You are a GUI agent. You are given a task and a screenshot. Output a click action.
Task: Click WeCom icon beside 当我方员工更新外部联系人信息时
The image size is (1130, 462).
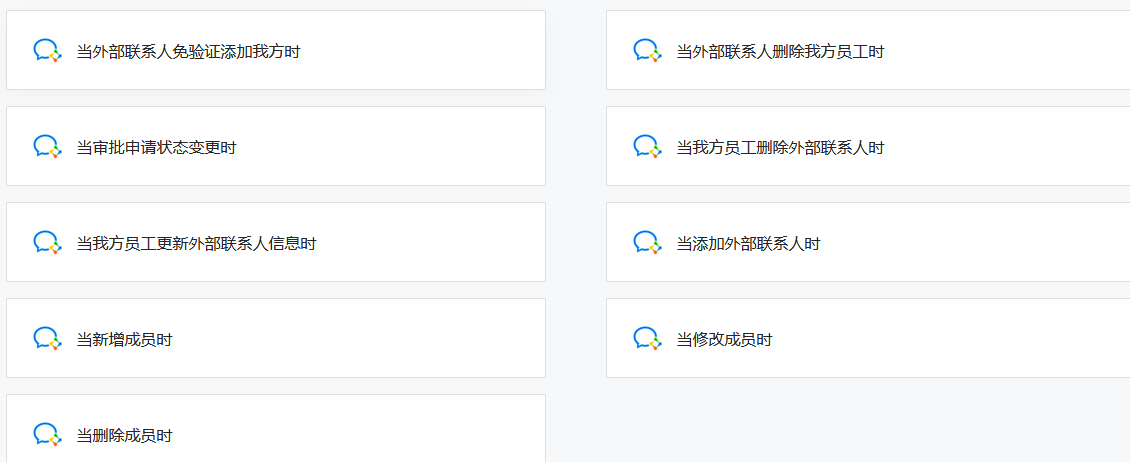pyautogui.click(x=48, y=242)
